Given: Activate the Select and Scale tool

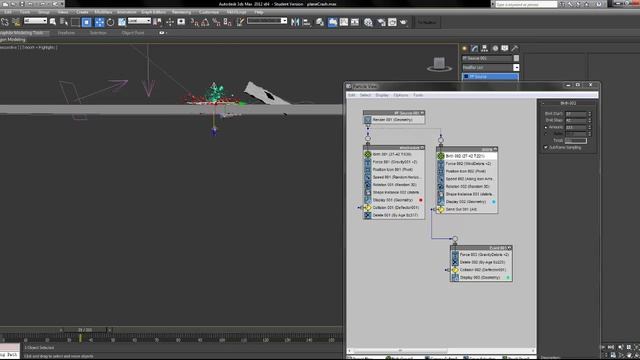Looking at the screenshot, I should point(122,22).
